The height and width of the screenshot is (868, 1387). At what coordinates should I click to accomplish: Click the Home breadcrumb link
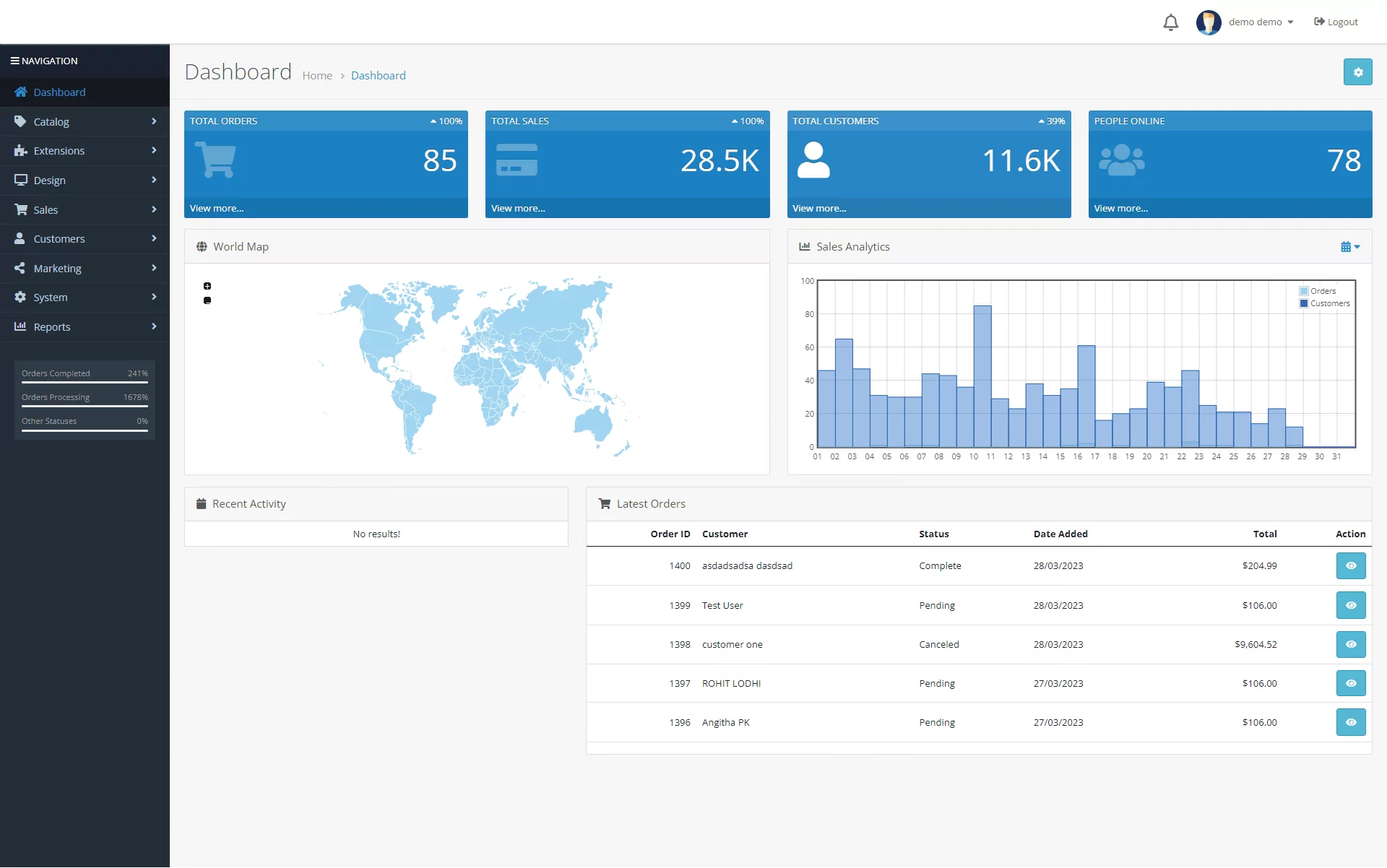(x=317, y=76)
